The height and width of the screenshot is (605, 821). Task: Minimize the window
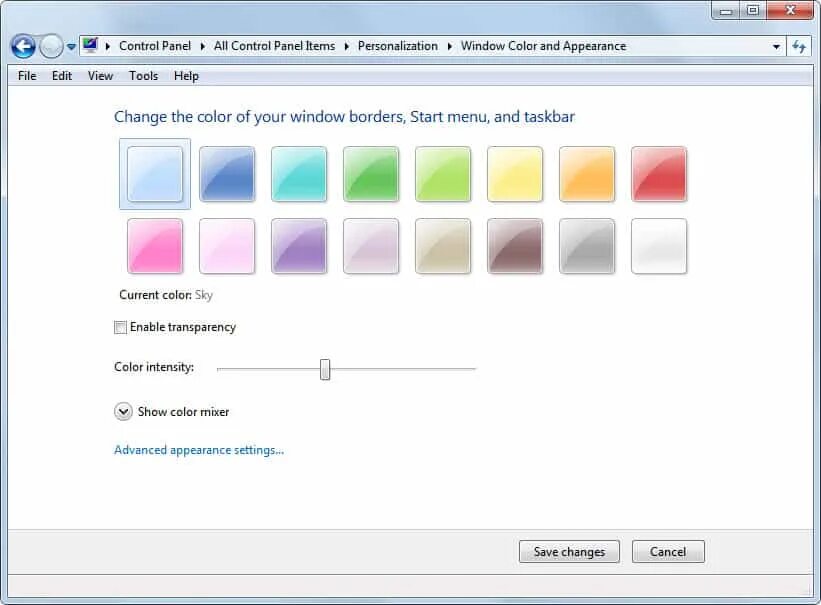726,10
